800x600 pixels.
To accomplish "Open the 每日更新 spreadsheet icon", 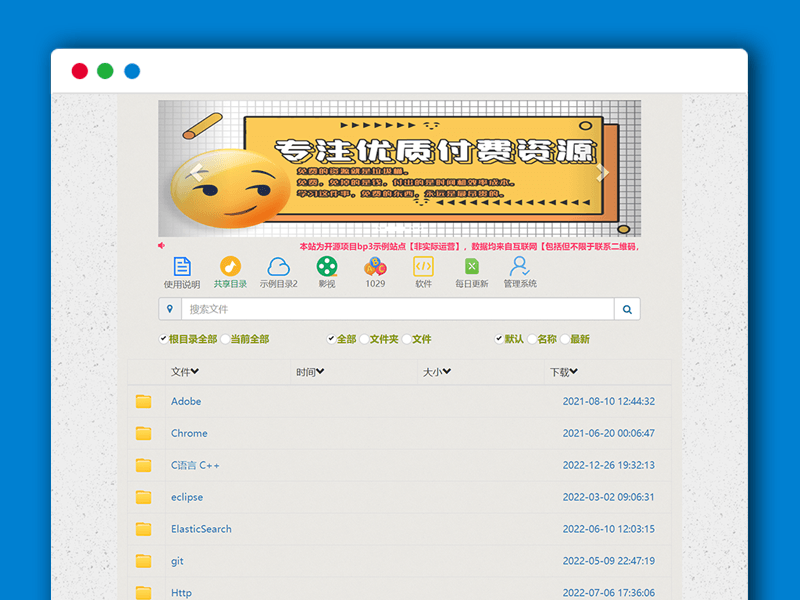I will pyautogui.click(x=472, y=267).
